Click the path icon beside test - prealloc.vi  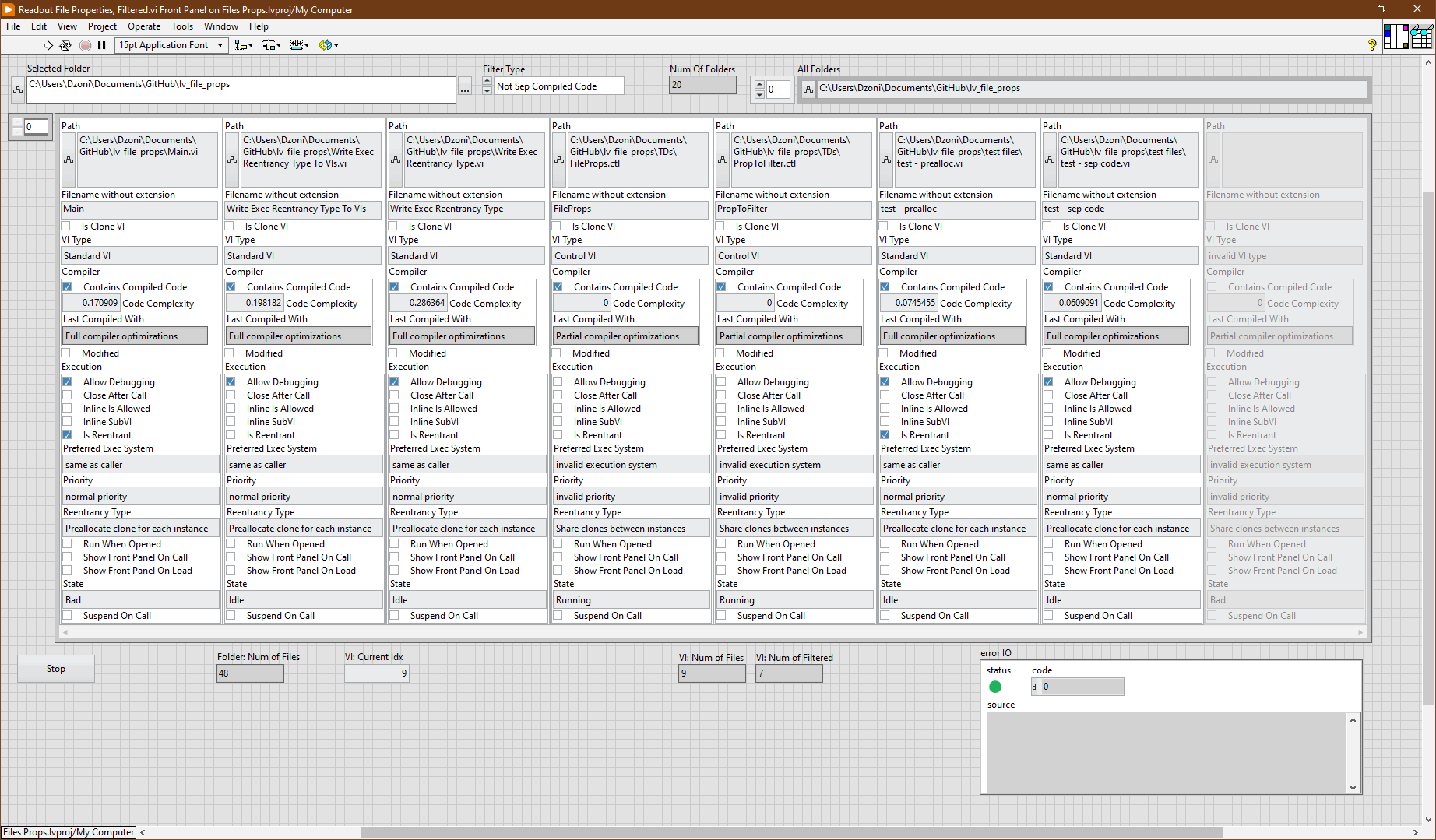pos(886,160)
